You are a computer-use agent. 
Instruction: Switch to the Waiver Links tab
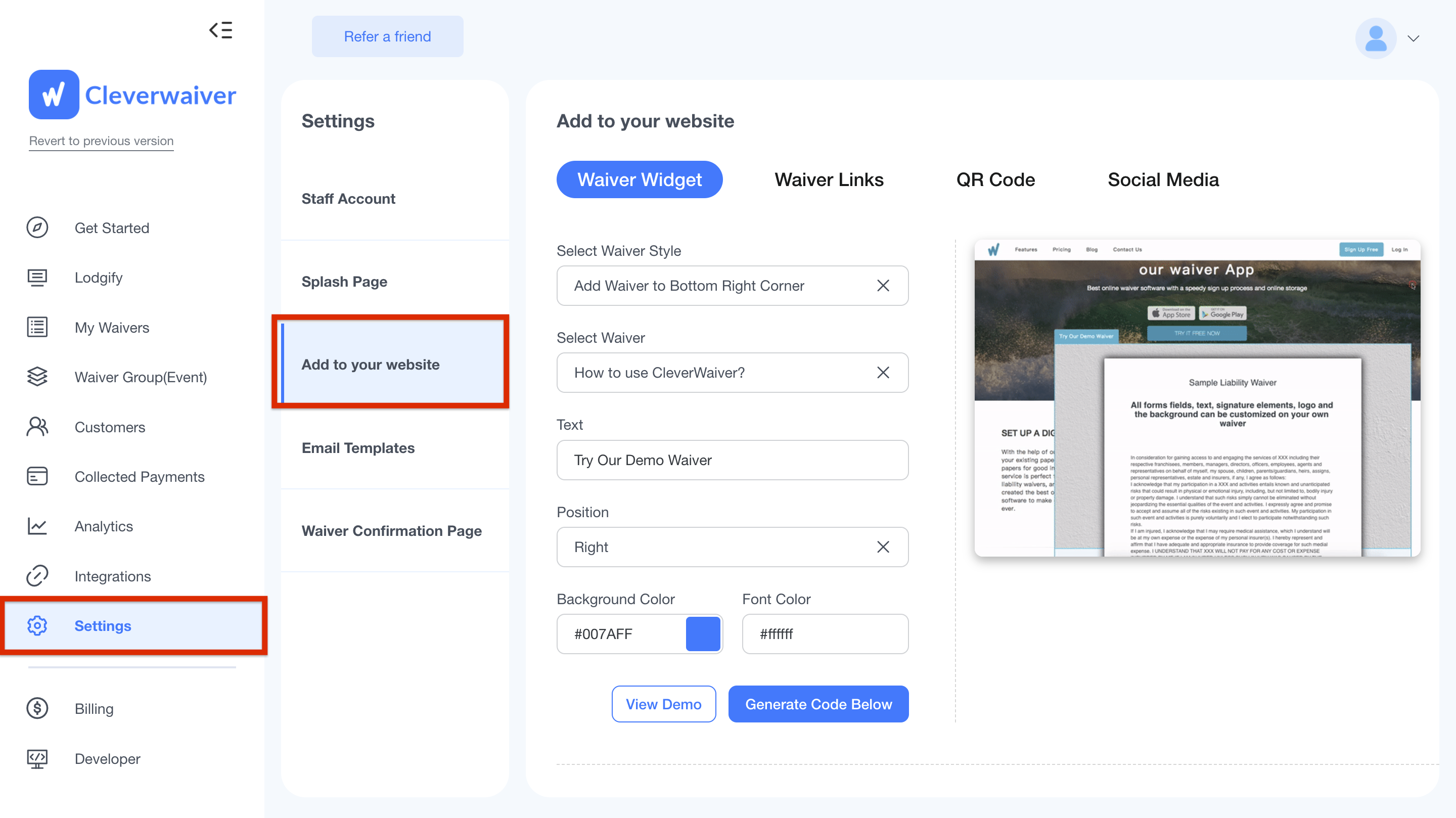click(x=829, y=180)
